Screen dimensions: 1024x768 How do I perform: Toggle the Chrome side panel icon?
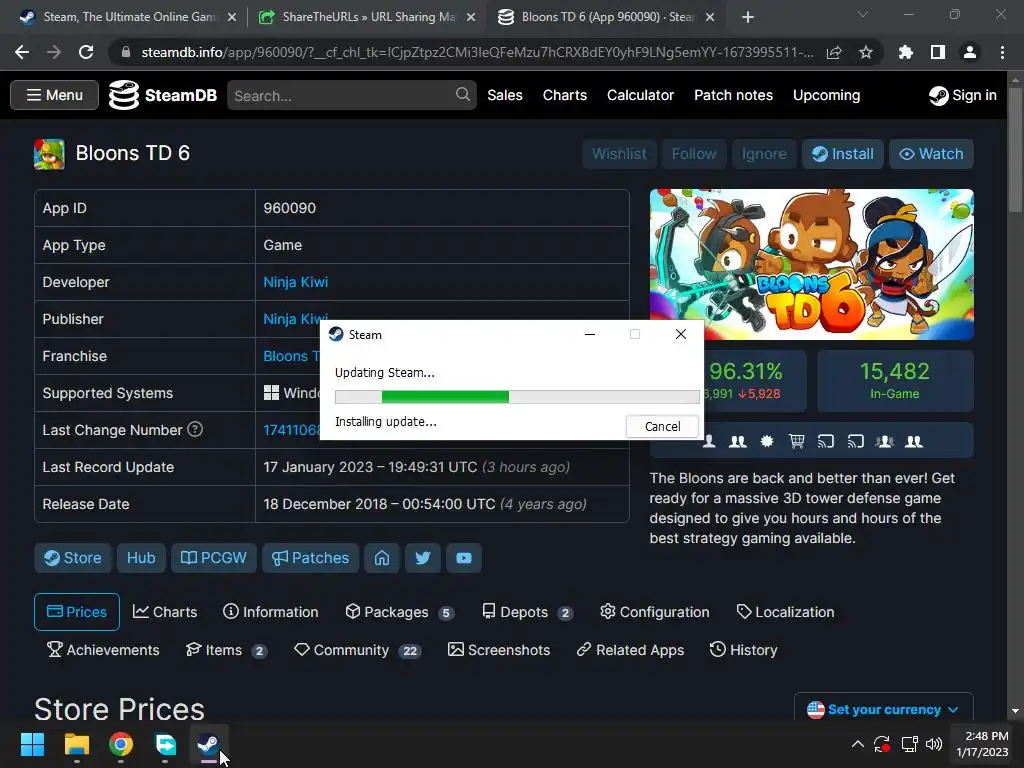coord(938,52)
